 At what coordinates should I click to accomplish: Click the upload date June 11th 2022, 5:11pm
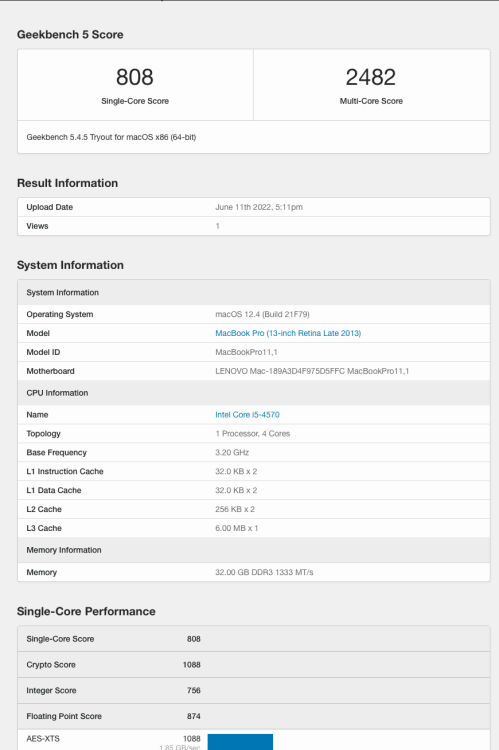(259, 207)
